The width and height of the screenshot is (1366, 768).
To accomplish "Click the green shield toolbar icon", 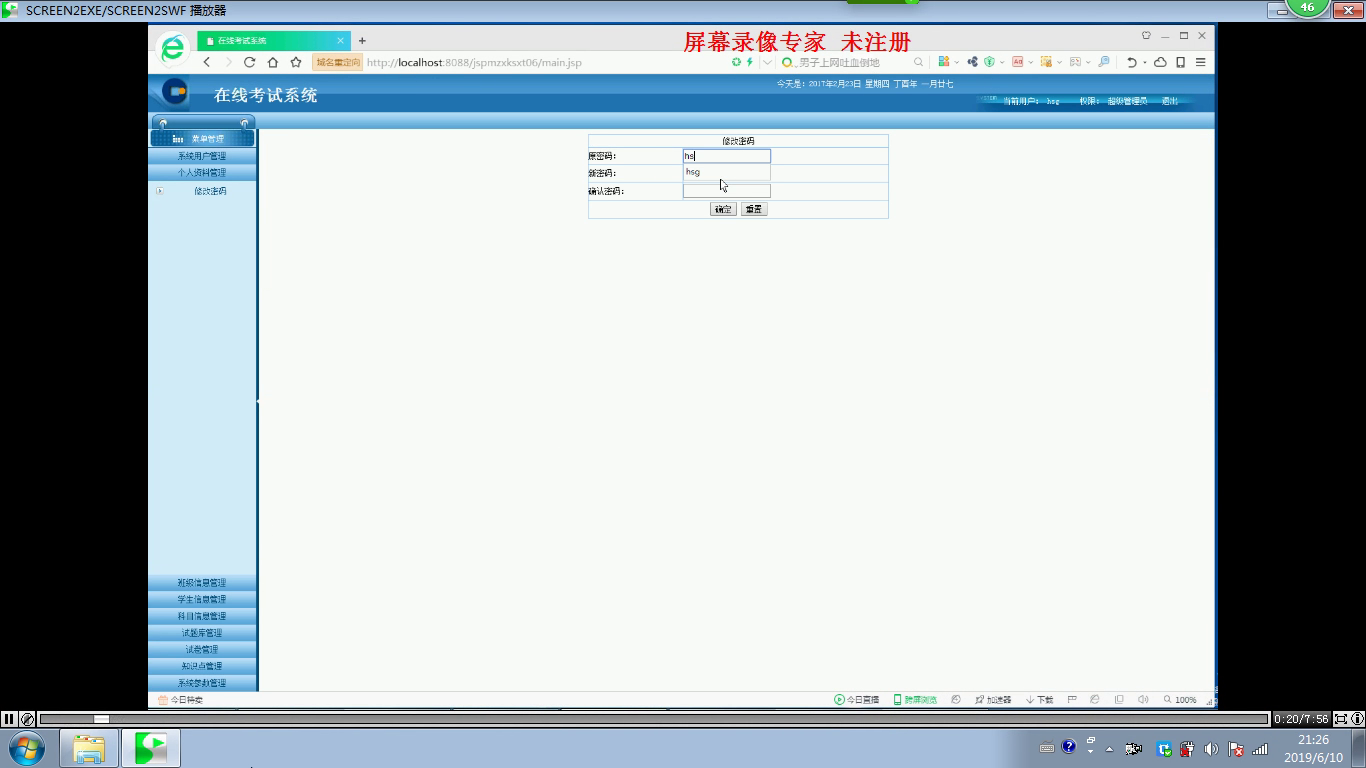I will pos(989,62).
